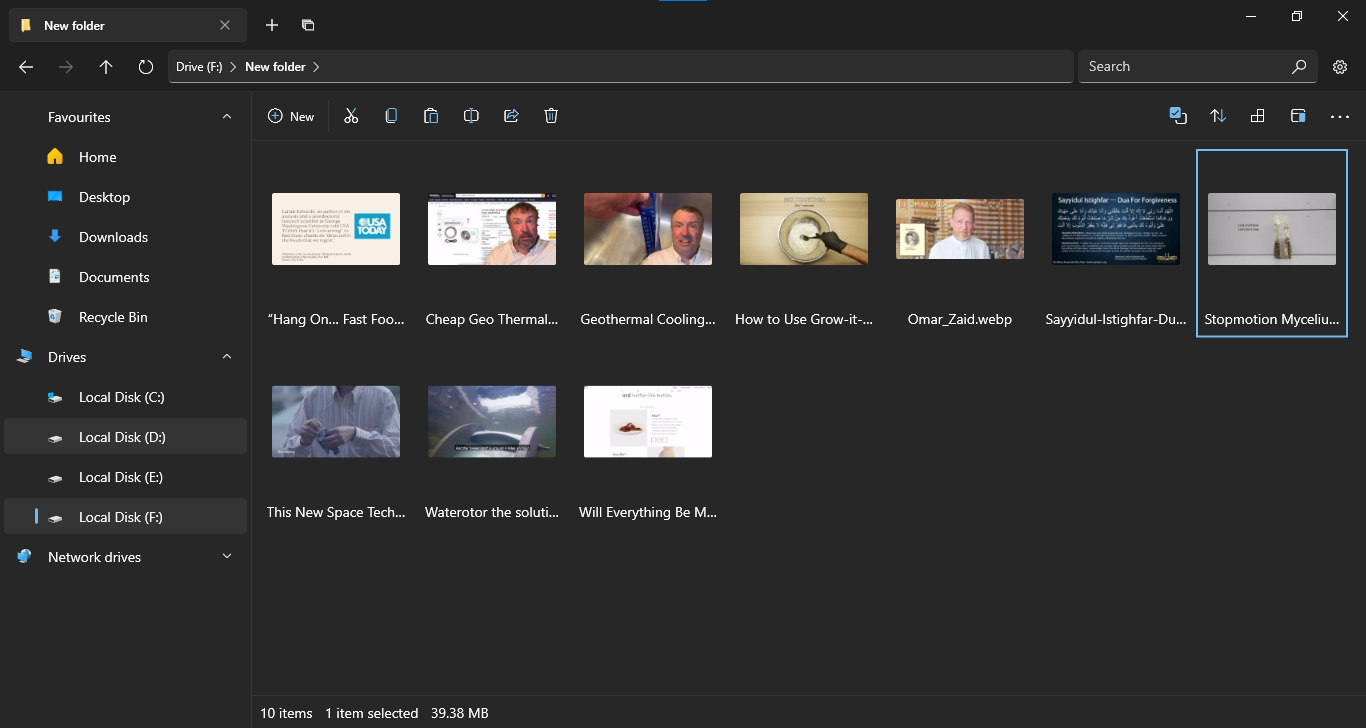1366x728 pixels.
Task: Open Local Disk (C:)
Action: pyautogui.click(x=125, y=397)
